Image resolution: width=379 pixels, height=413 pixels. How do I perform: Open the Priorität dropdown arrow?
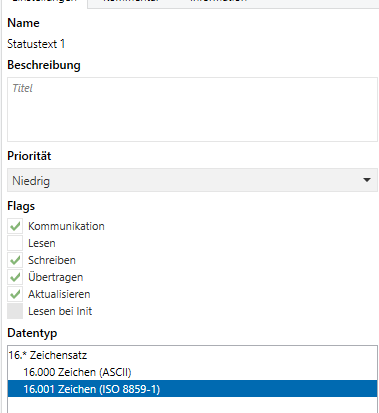pyautogui.click(x=367, y=180)
